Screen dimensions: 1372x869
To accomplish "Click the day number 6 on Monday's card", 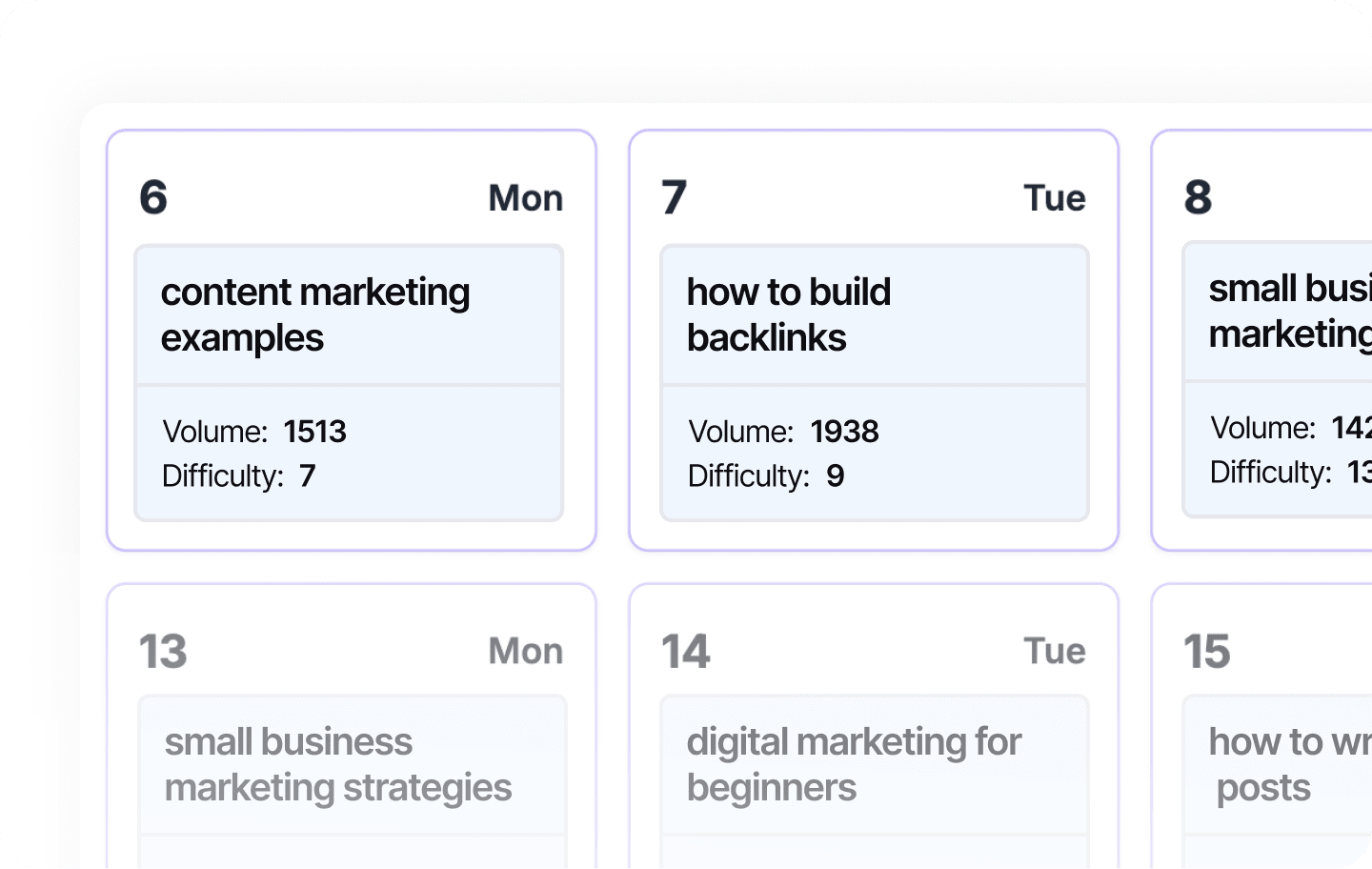I will coord(152,197).
